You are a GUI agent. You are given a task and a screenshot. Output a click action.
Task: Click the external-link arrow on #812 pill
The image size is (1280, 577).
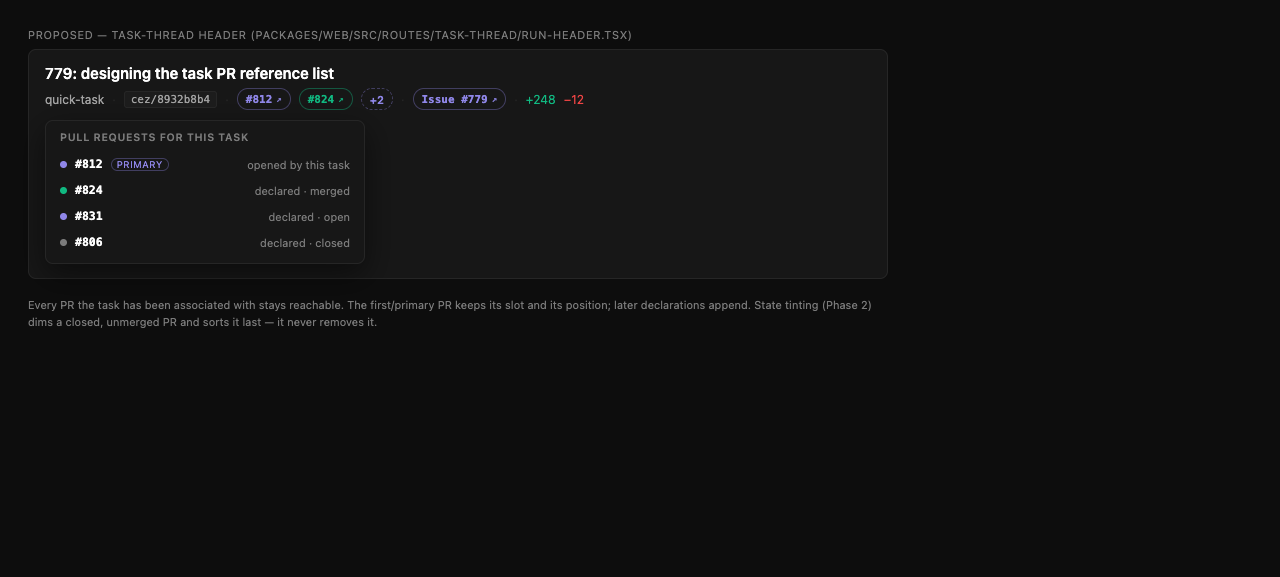[279, 100]
